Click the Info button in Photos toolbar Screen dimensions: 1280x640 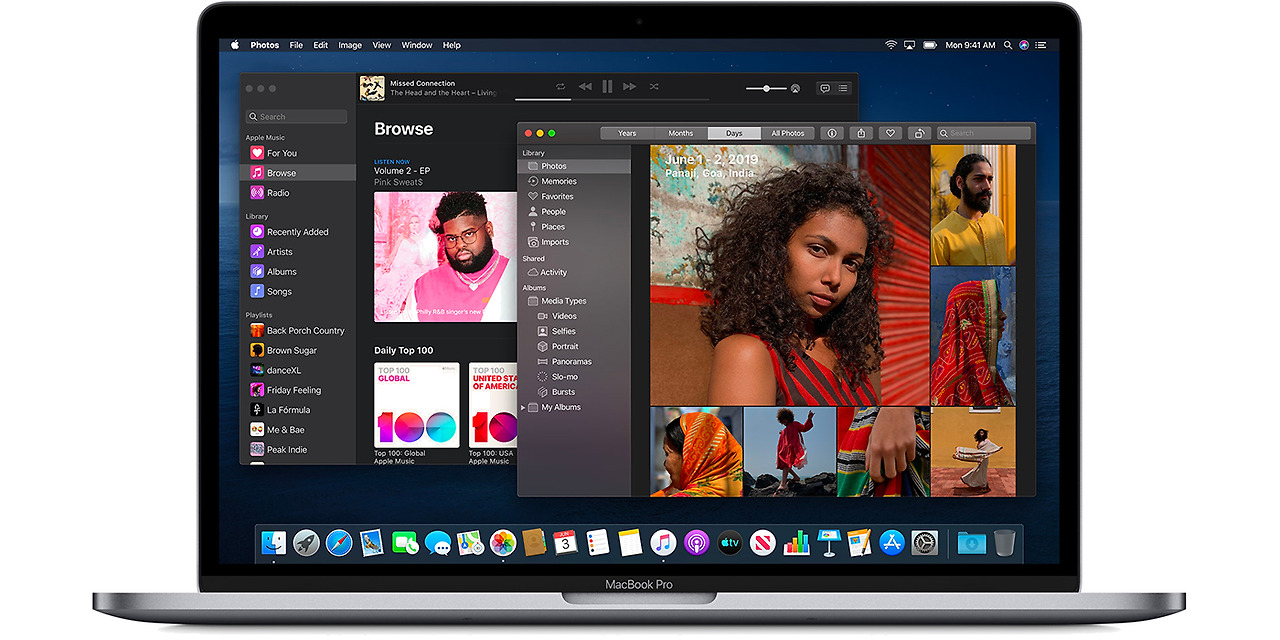click(831, 133)
